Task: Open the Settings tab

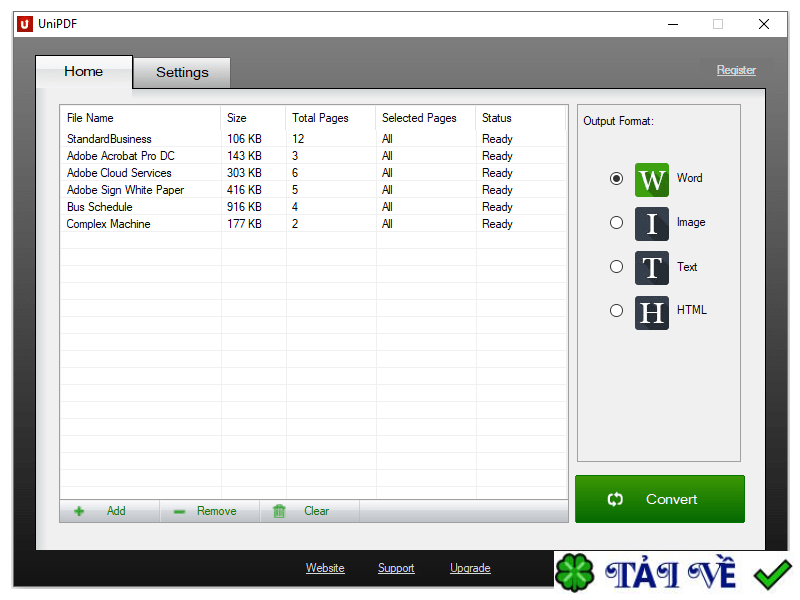Action: [182, 72]
